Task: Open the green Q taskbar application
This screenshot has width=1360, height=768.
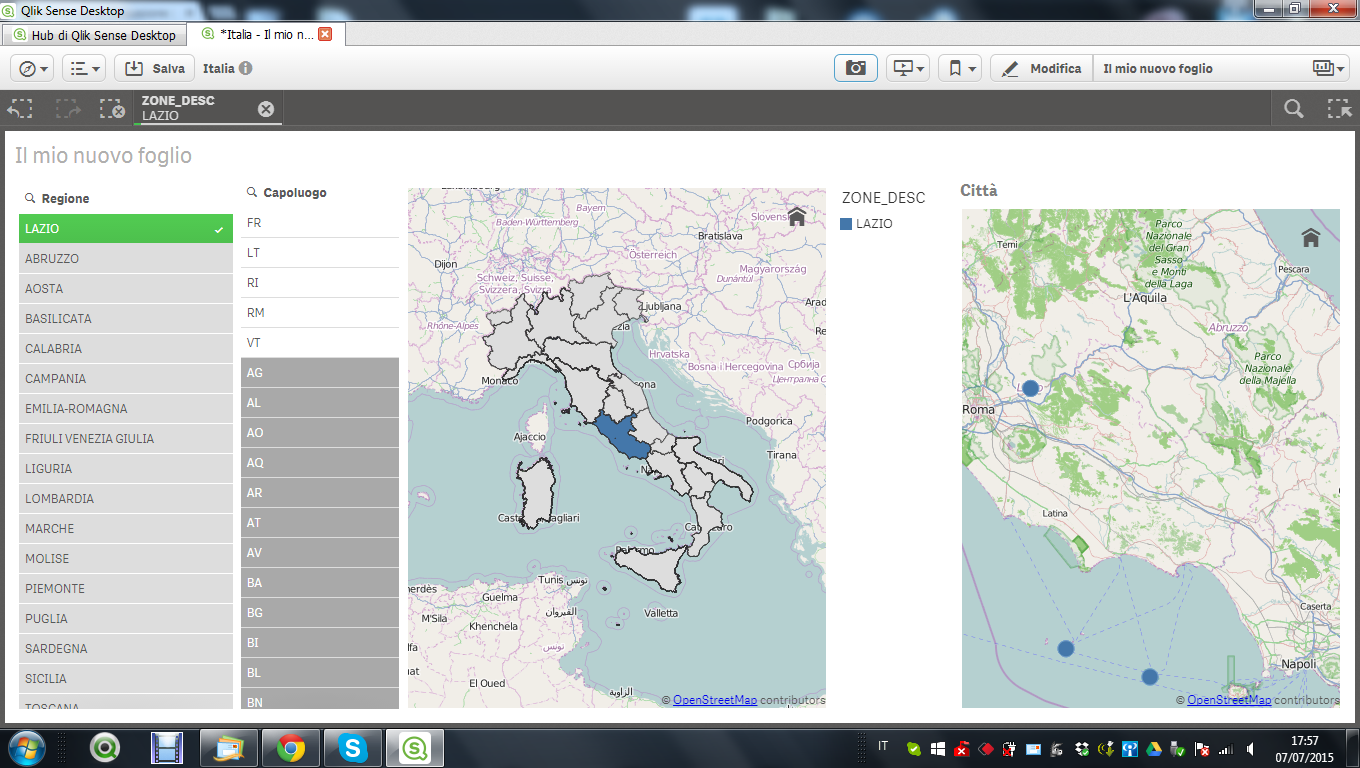Action: 105,748
